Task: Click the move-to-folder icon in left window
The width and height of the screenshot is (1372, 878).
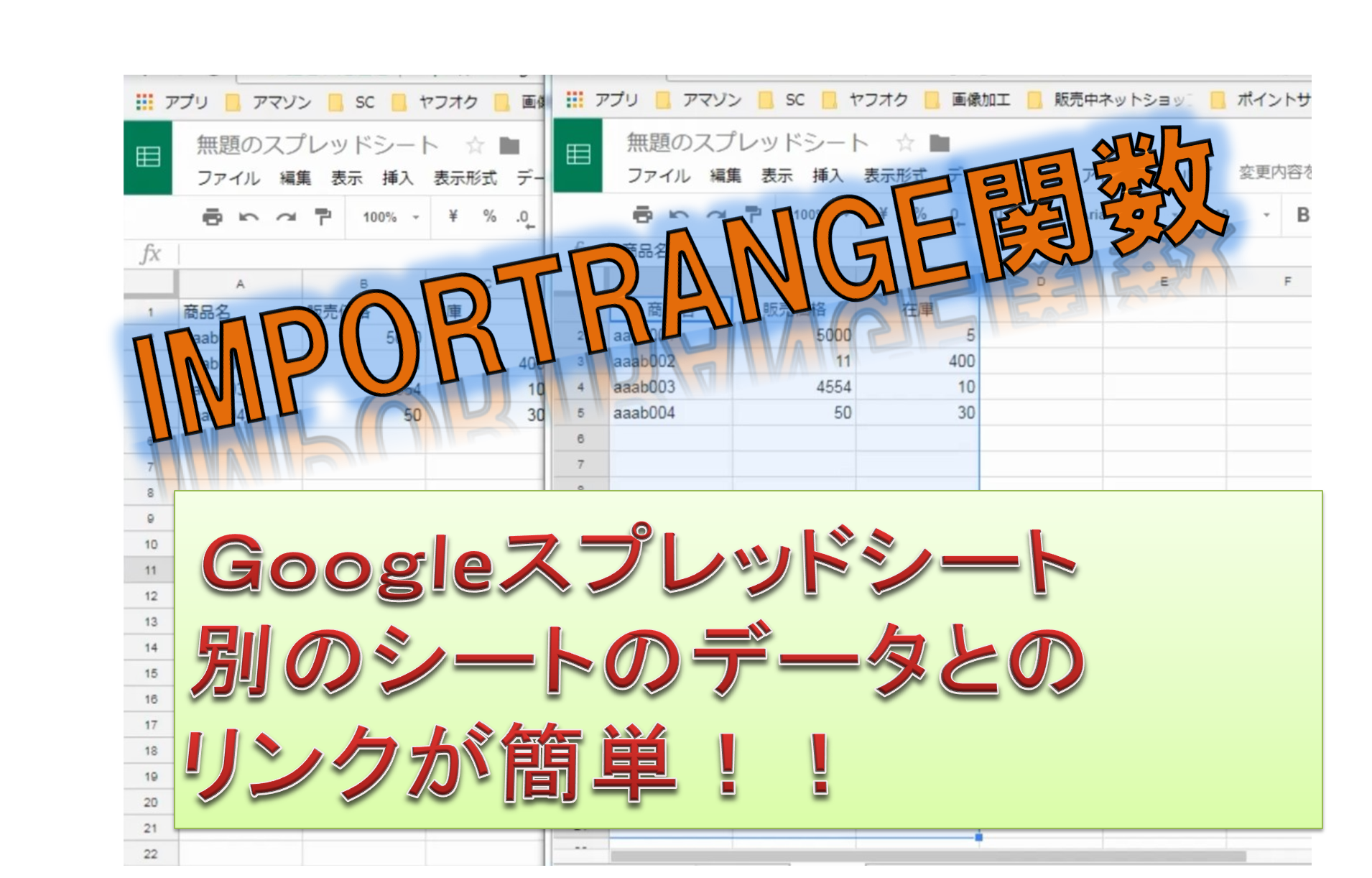Action: pos(509,146)
